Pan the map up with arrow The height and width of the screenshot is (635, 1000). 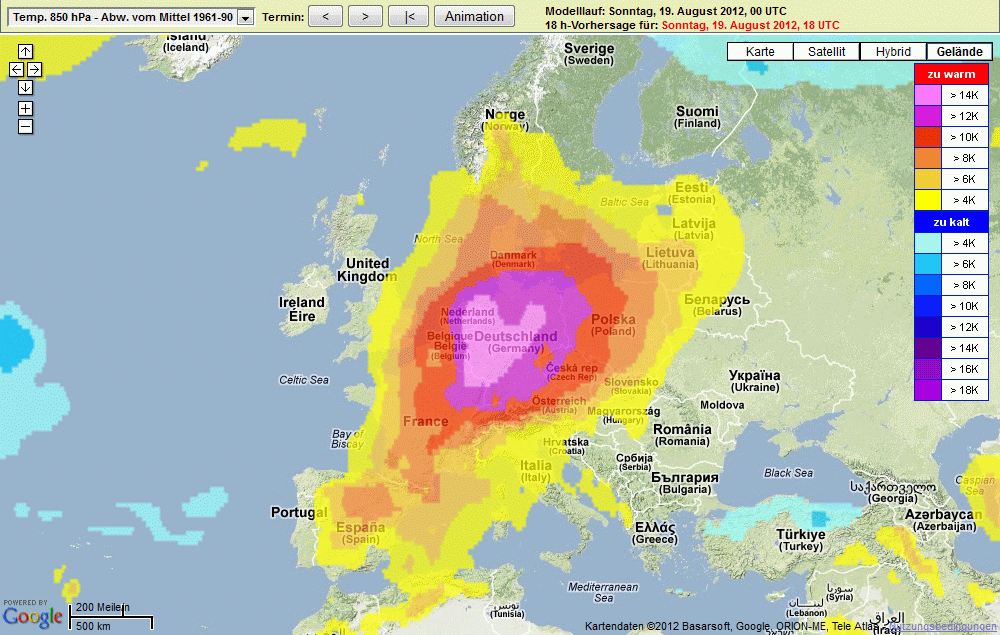coord(25,51)
